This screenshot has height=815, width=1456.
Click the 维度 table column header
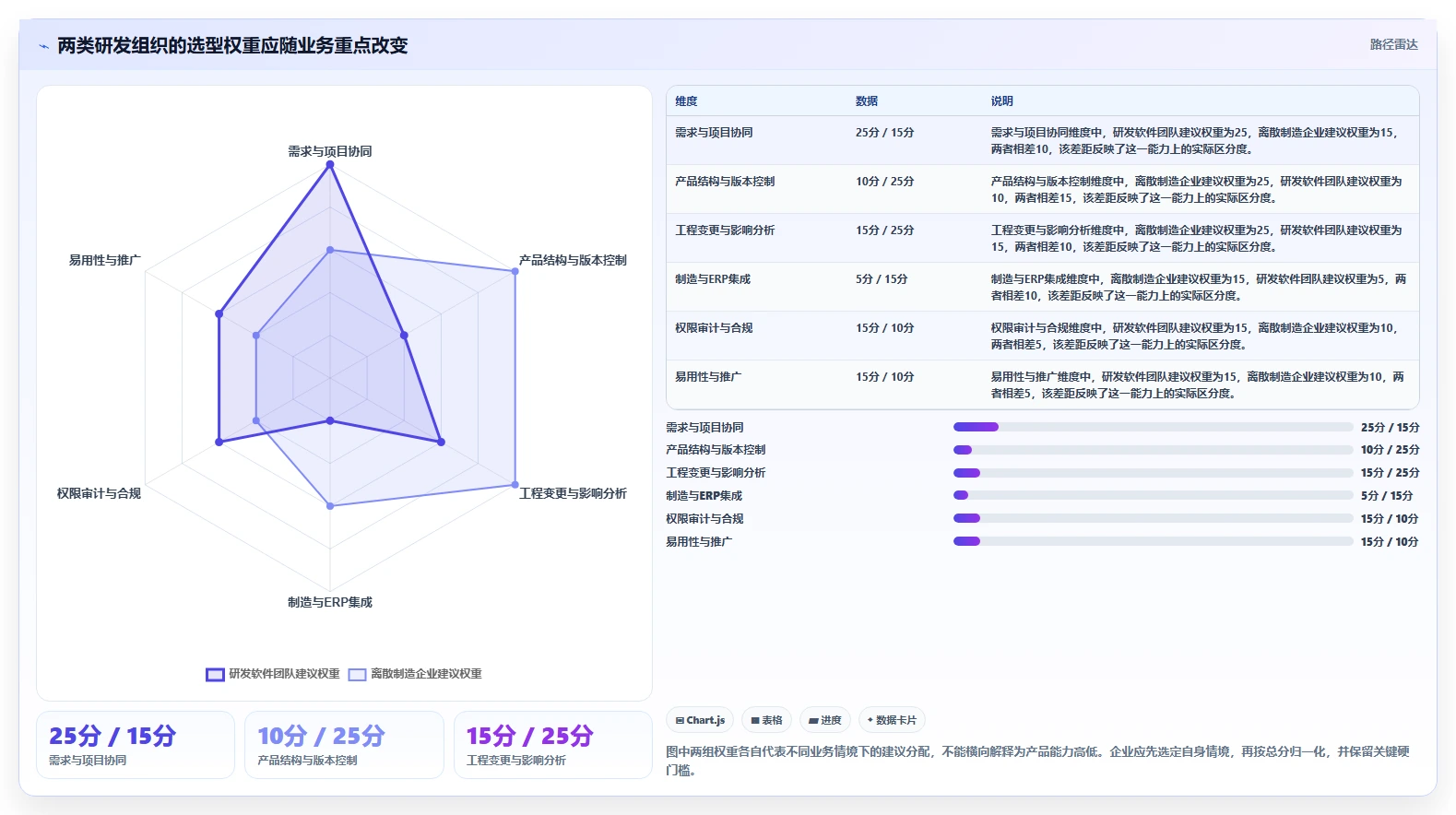(686, 101)
